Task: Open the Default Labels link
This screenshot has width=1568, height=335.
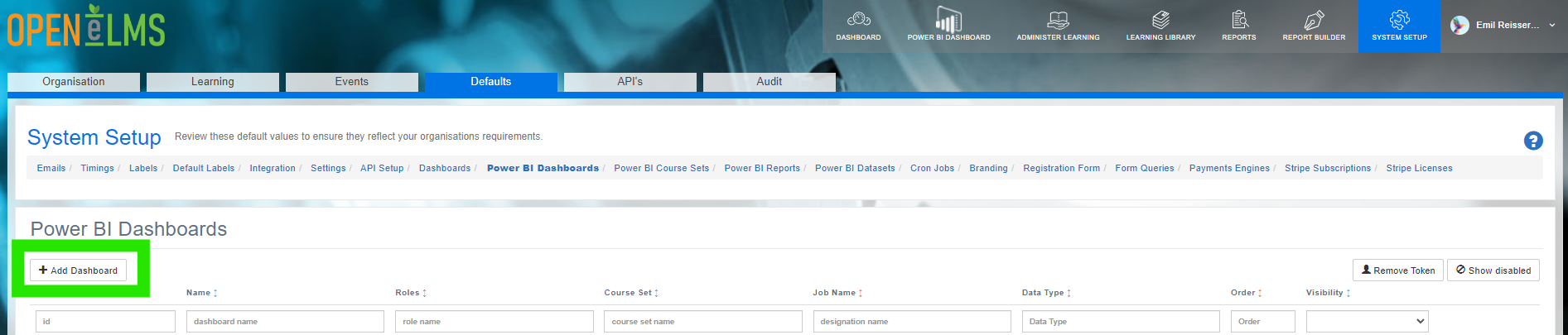Action: [x=204, y=168]
